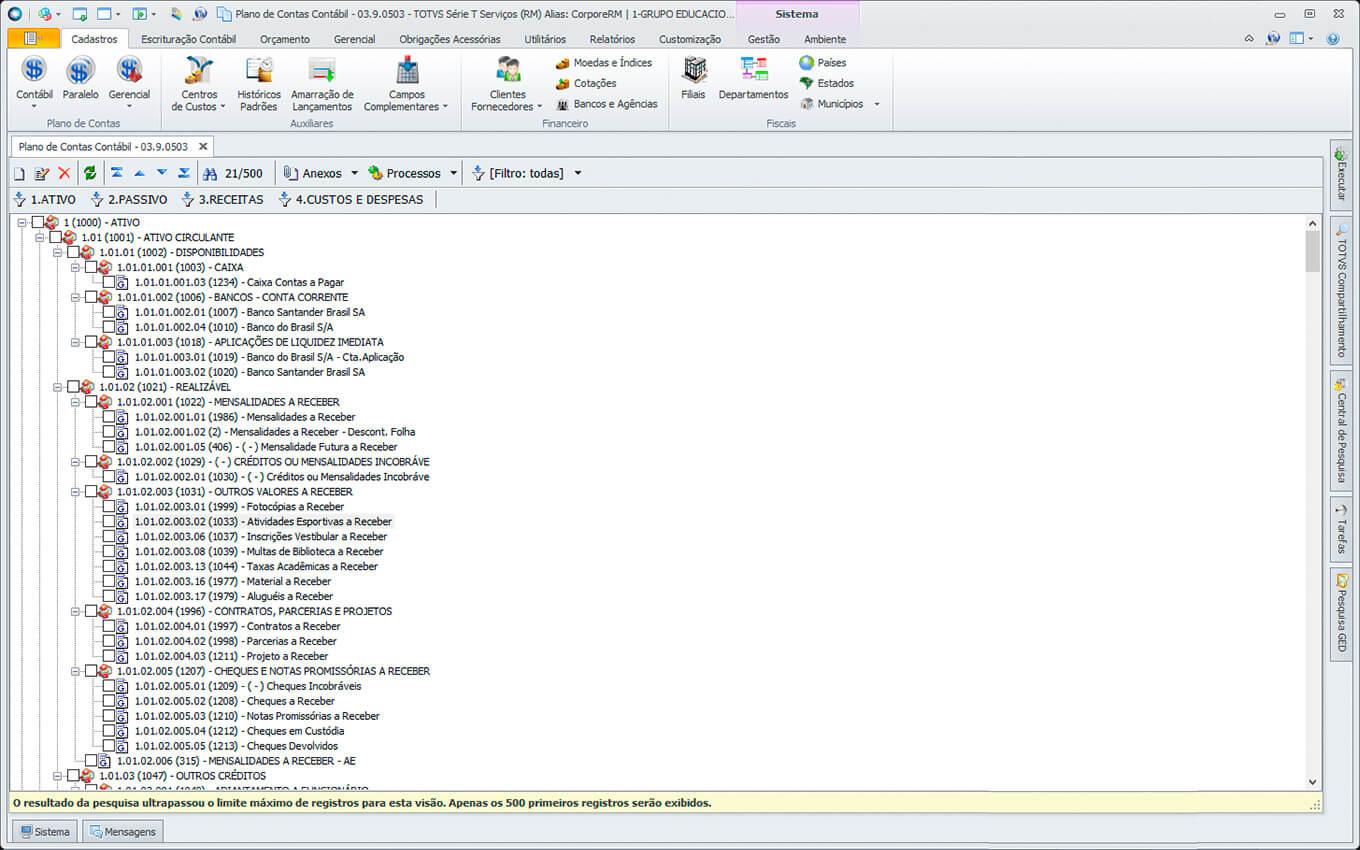Open Clientes Fornecedores icon
Viewport: 1360px width, 850px height.
(x=507, y=72)
